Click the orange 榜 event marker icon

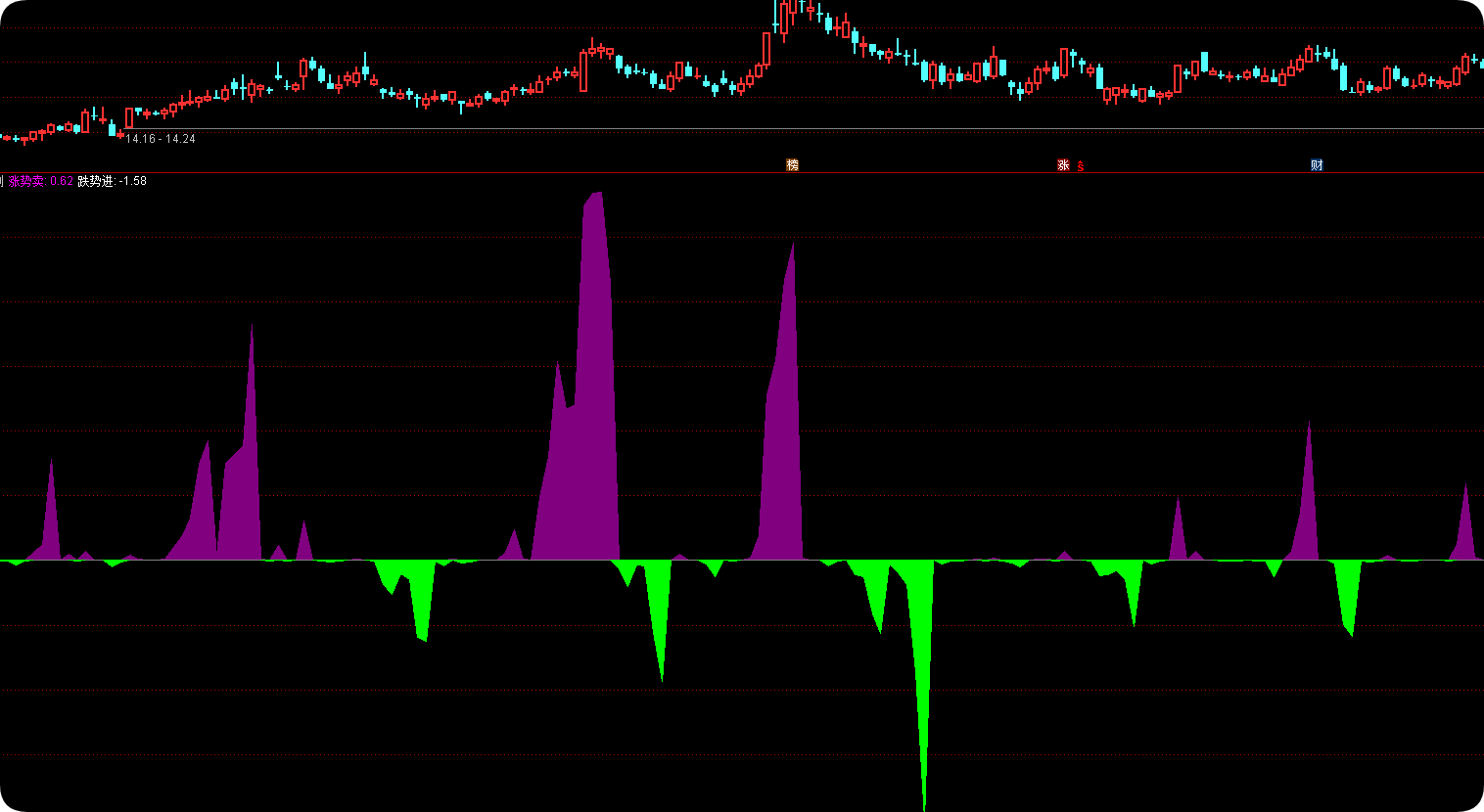[793, 164]
